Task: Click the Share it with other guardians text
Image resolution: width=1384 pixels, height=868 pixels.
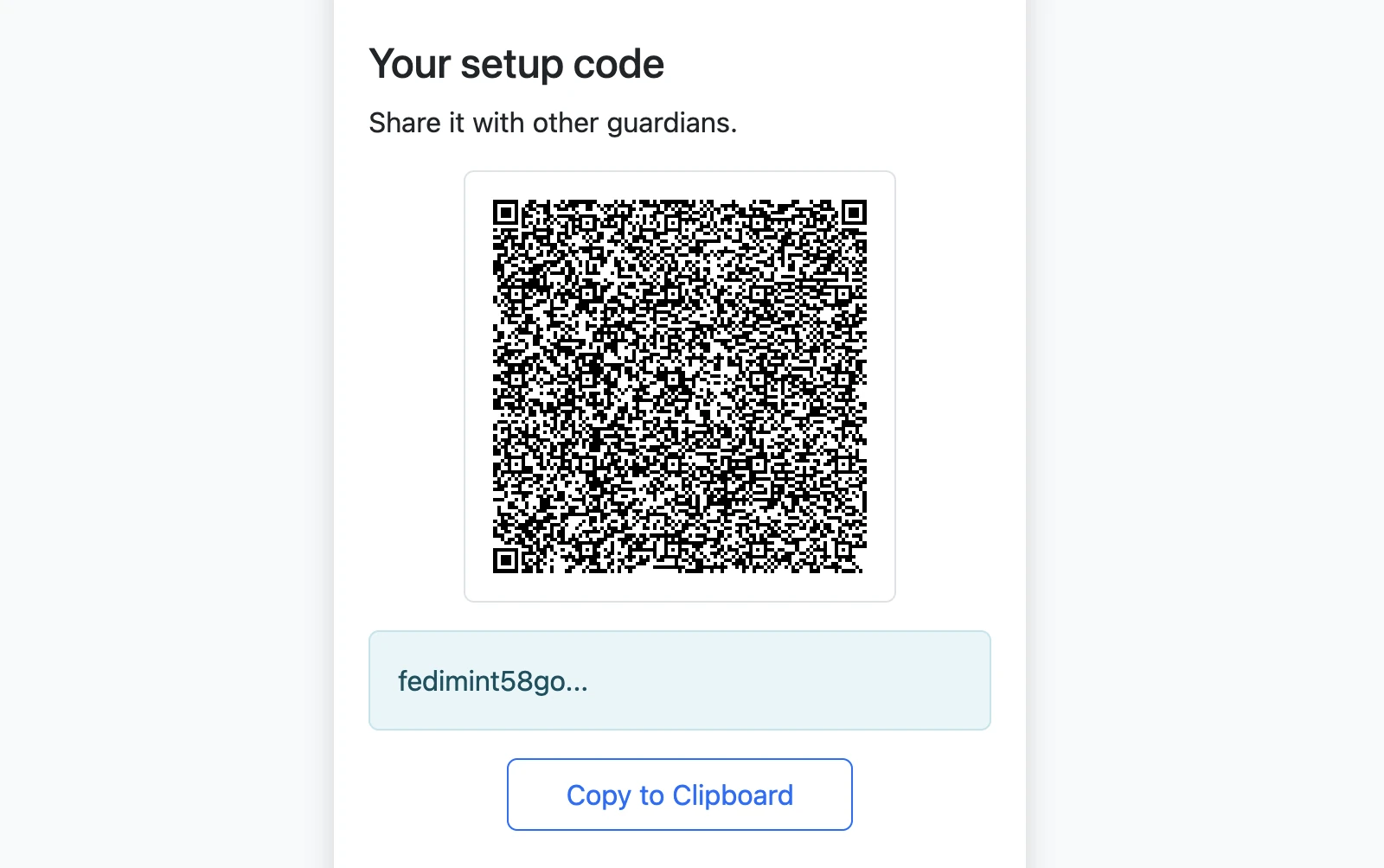Action: [554, 122]
